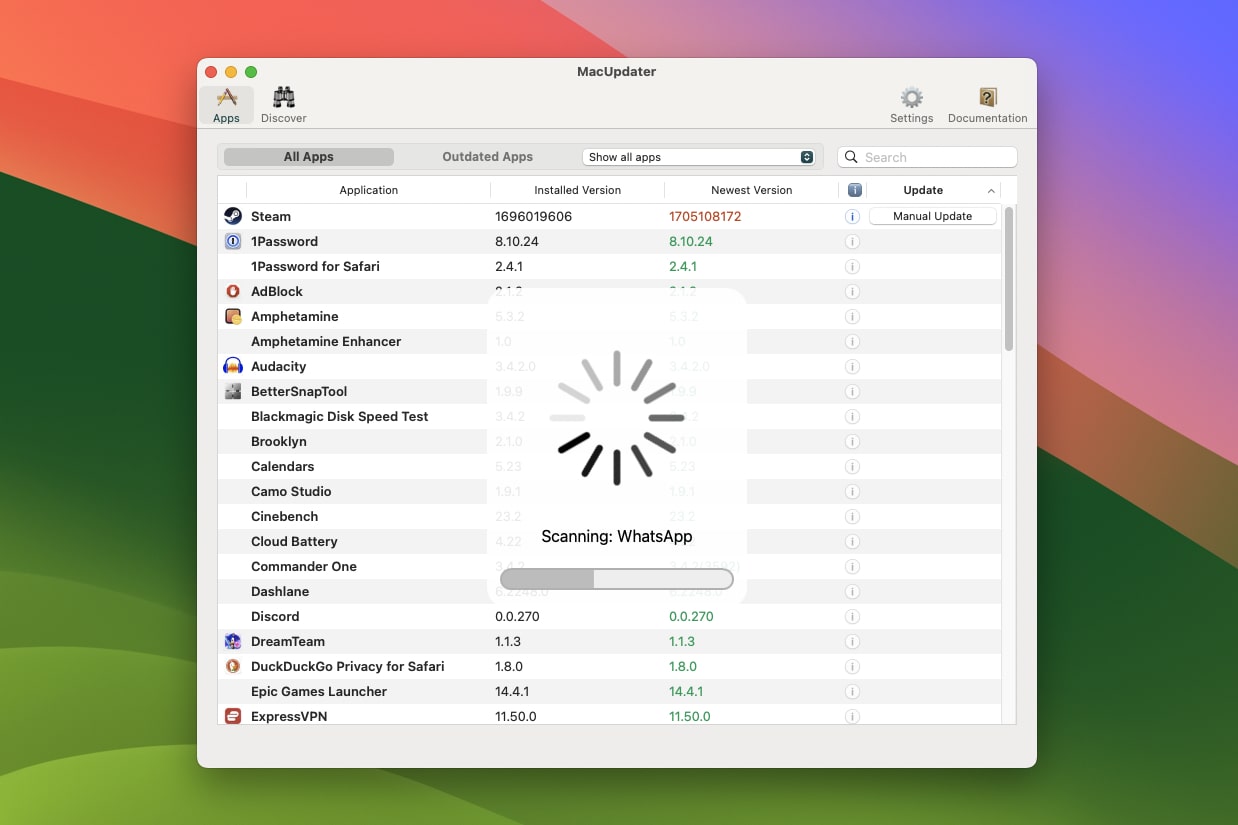Click the 1Password app icon
The height and width of the screenshot is (825, 1238).
(233, 241)
